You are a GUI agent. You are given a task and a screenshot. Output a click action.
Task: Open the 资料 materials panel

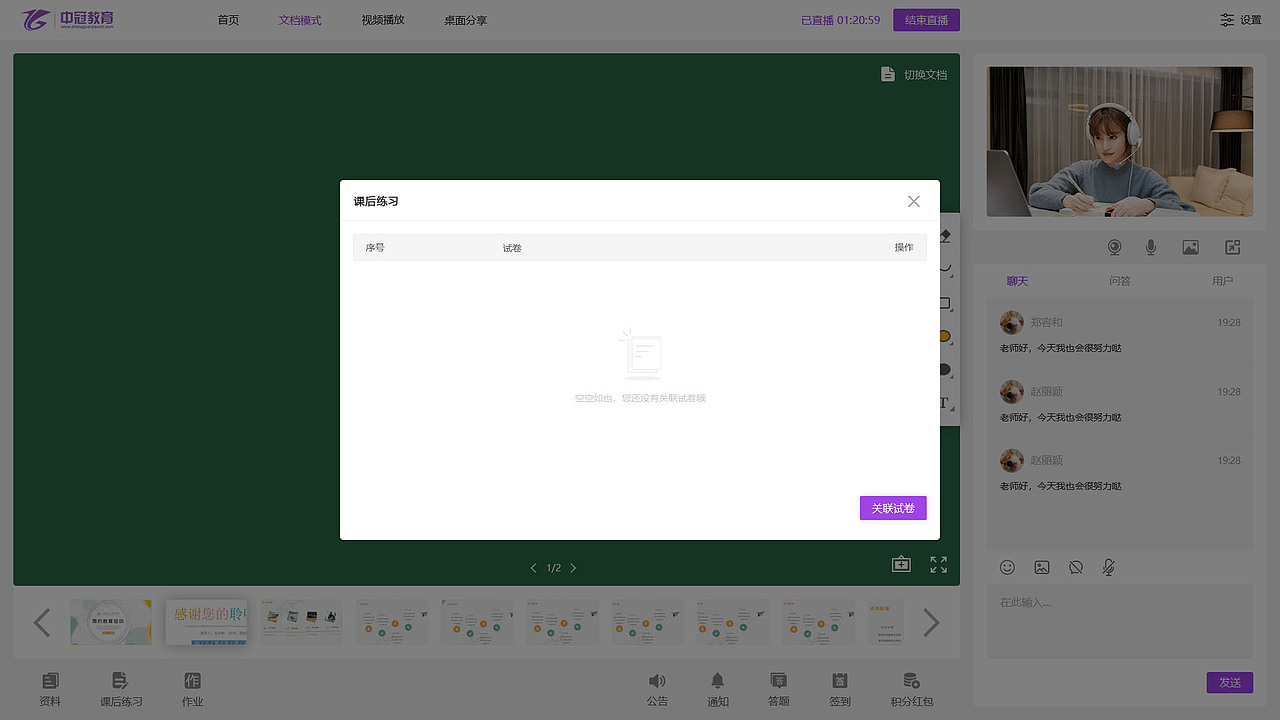click(50, 689)
